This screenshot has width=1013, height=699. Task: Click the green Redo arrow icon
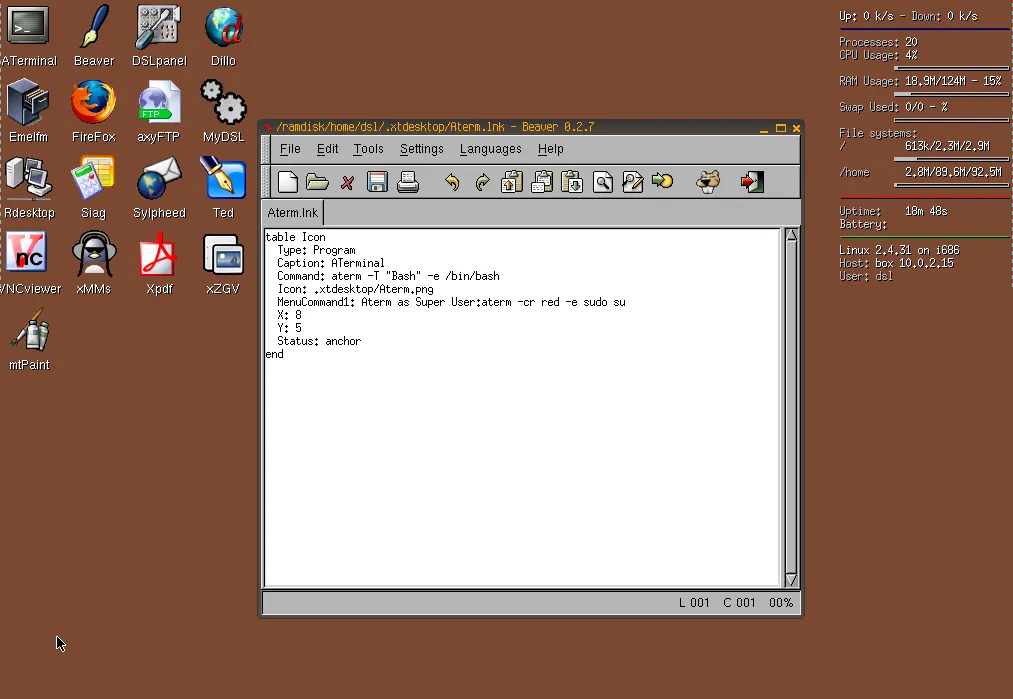pyautogui.click(x=482, y=182)
